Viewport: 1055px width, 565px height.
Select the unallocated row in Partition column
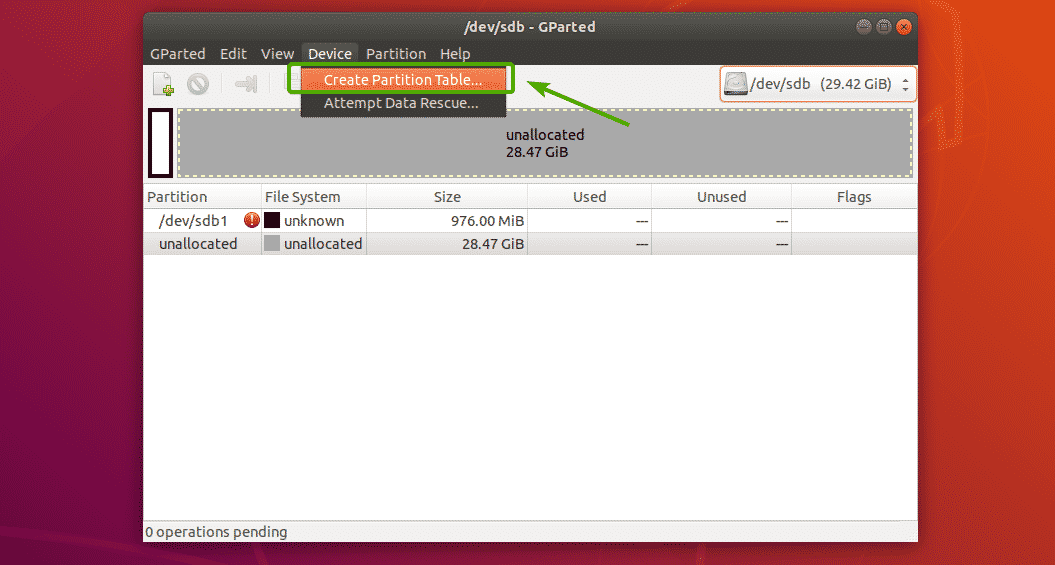tap(198, 243)
